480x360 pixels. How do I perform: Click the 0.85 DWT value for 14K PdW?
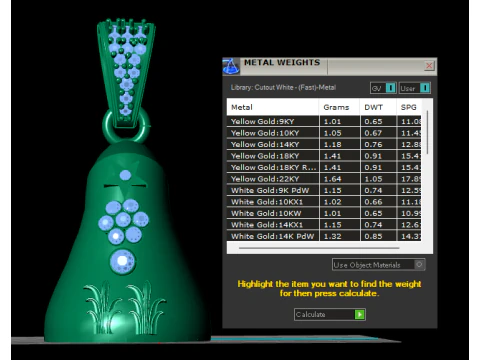point(373,236)
